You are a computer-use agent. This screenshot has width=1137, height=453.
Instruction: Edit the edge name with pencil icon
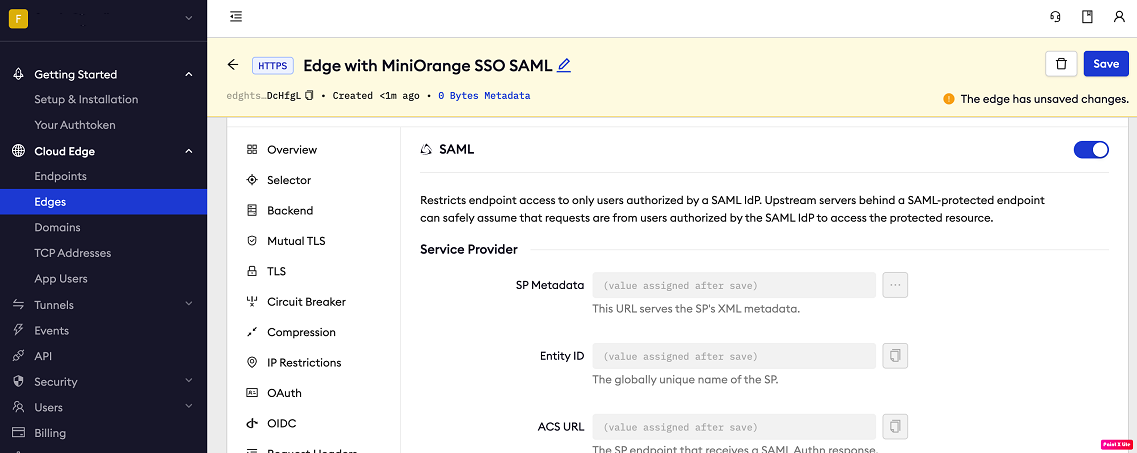tap(564, 65)
